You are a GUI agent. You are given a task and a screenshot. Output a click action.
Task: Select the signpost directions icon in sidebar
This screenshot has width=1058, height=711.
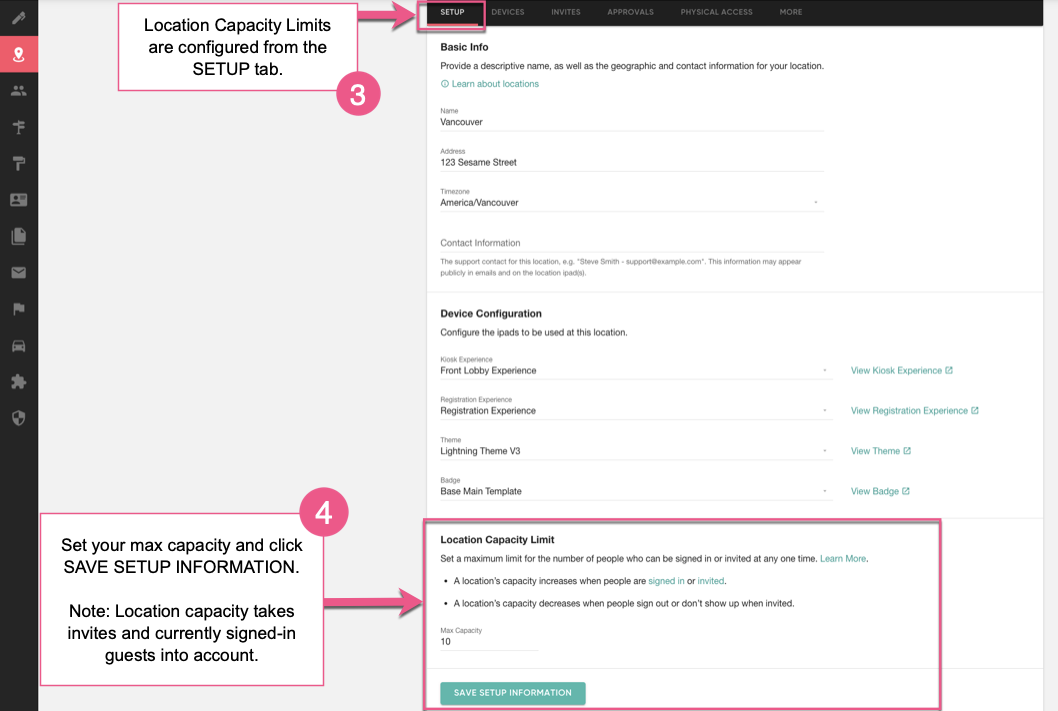click(18, 126)
